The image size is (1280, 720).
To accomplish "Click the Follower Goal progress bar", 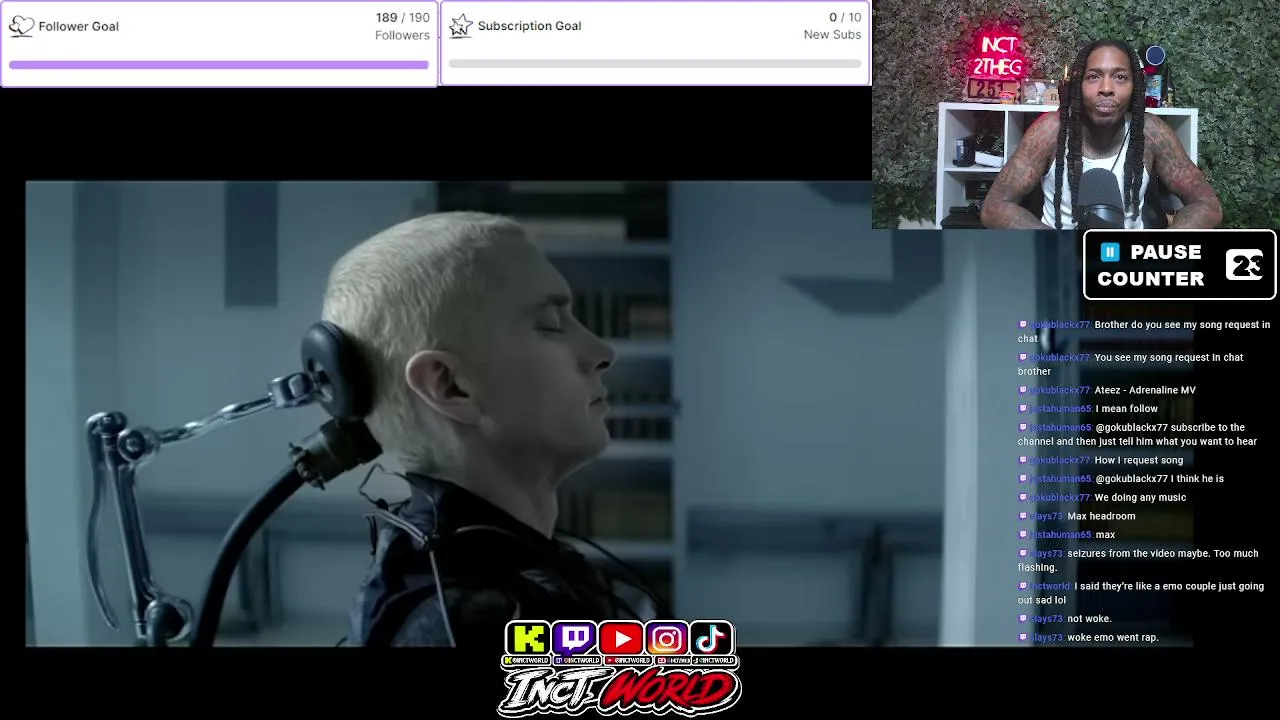I will 219,65.
